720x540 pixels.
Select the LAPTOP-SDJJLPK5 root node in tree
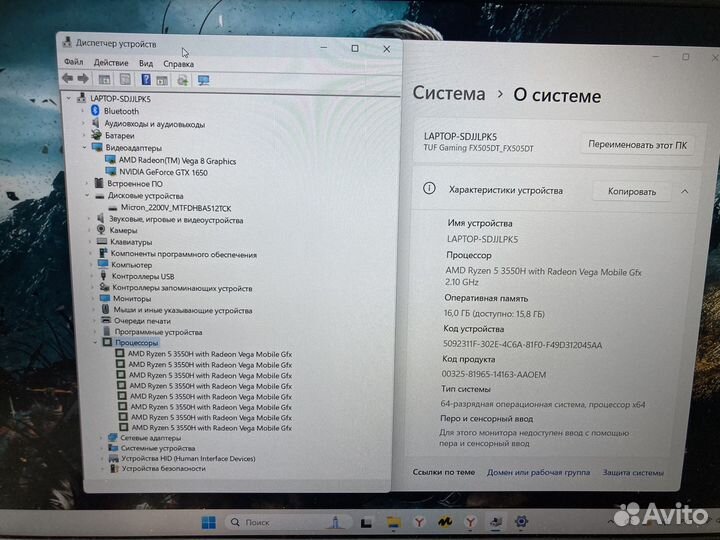coord(120,99)
